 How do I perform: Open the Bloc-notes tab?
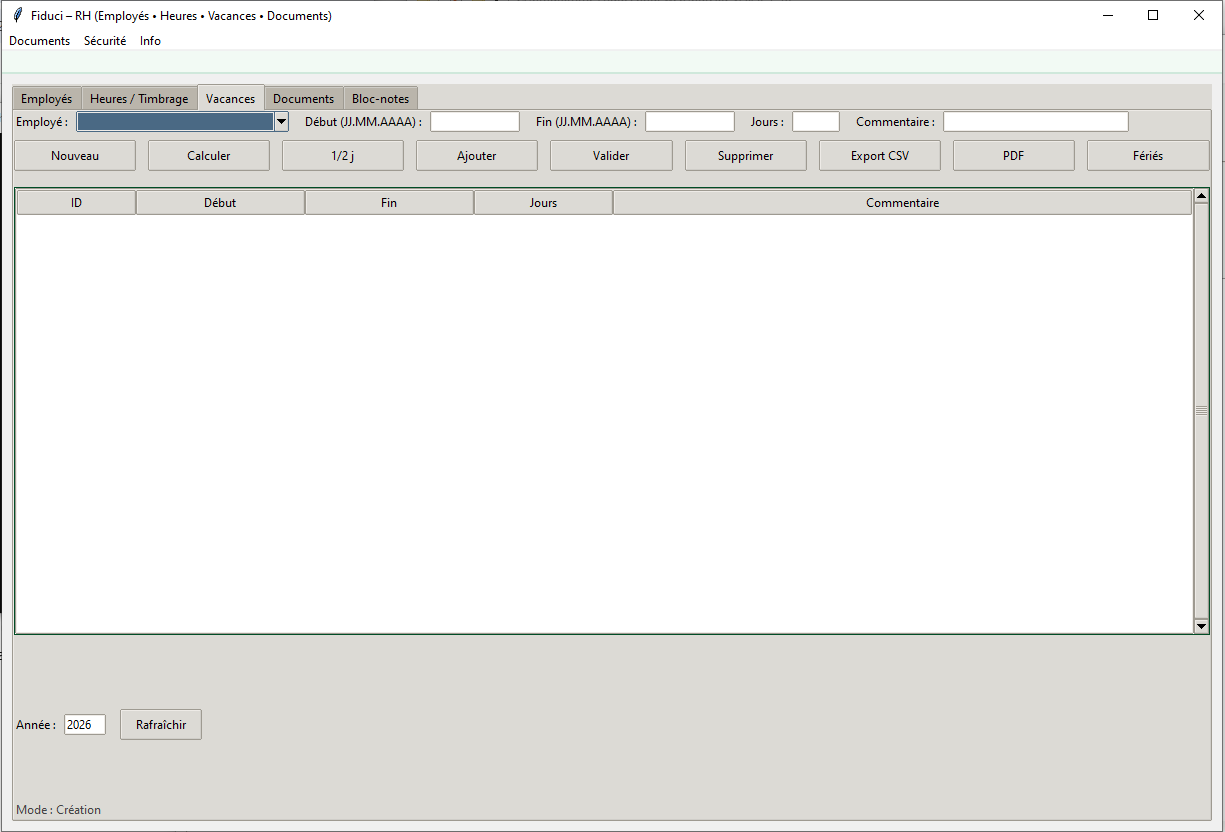coord(381,97)
